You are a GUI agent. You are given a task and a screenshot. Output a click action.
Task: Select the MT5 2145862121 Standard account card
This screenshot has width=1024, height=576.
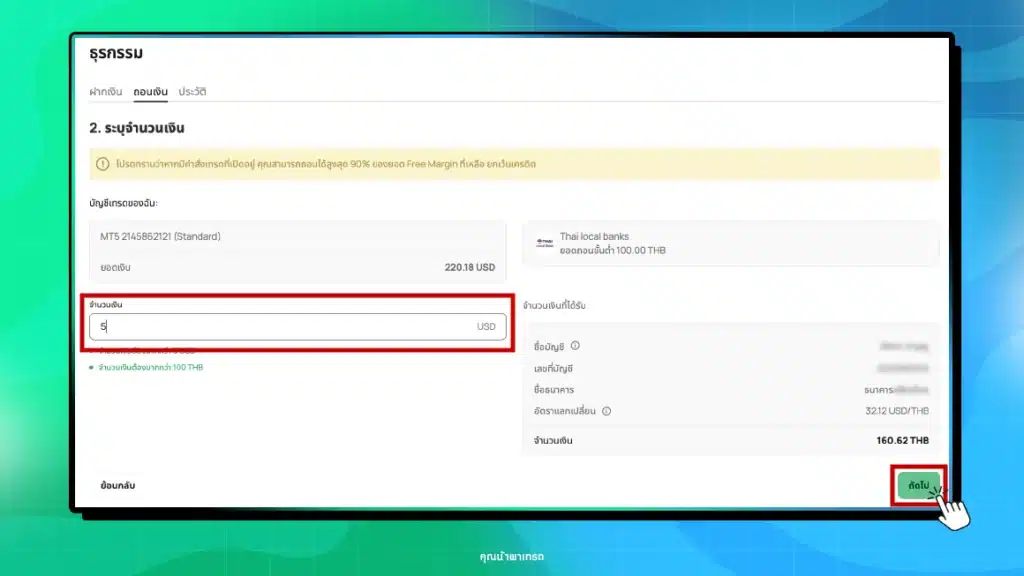[297, 251]
